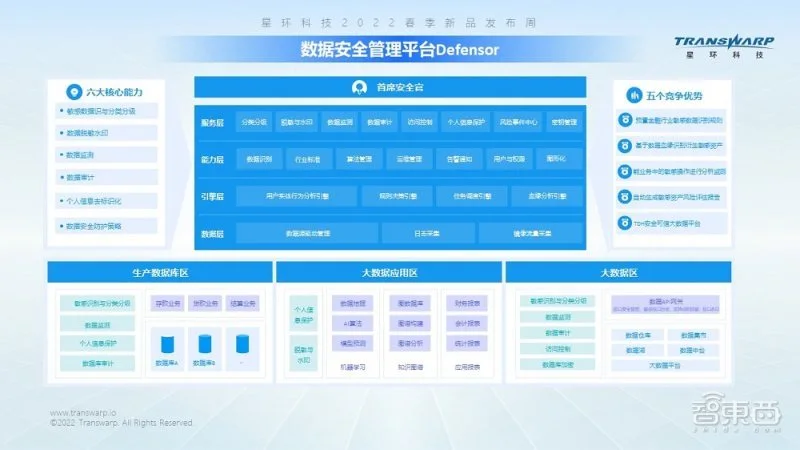Viewport: 800px width, 450px height.
Task: Click the medal icon beside TDH安全可信大数据平台
Action: pos(624,223)
